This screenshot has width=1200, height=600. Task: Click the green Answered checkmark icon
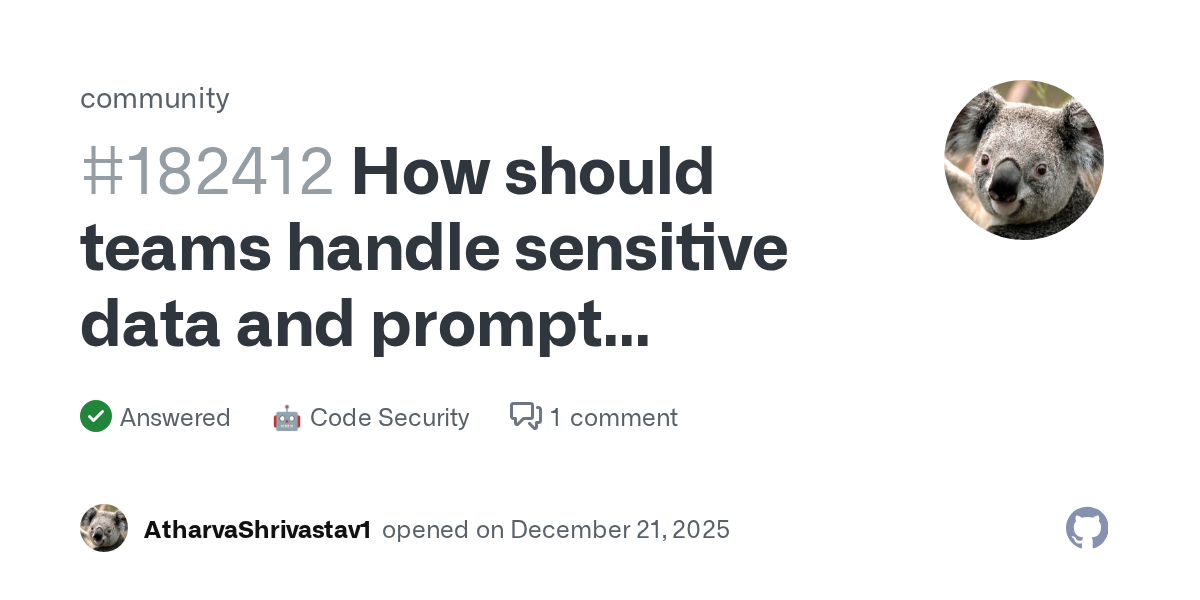[x=96, y=416]
